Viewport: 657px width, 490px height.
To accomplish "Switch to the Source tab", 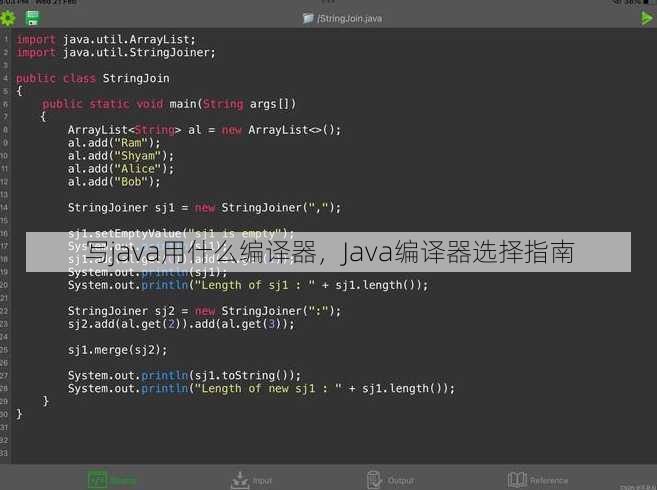I will click(112, 480).
